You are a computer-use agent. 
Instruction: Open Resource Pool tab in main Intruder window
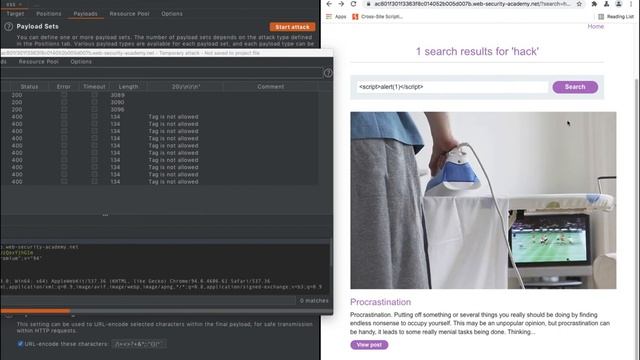click(129, 13)
